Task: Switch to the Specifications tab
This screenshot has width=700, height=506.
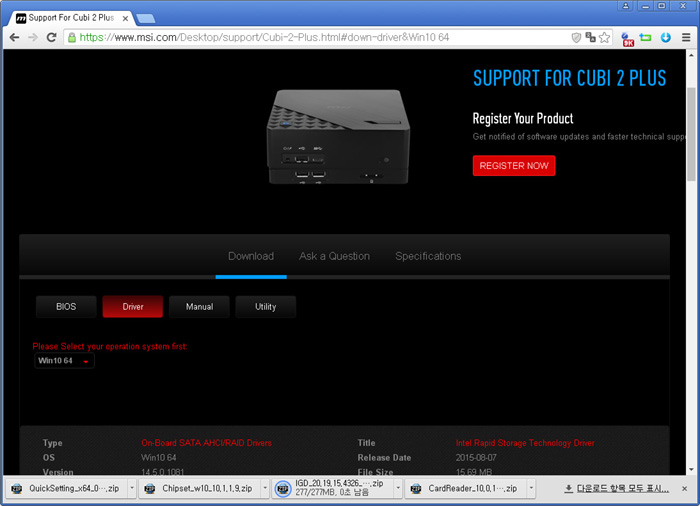Action: point(428,256)
